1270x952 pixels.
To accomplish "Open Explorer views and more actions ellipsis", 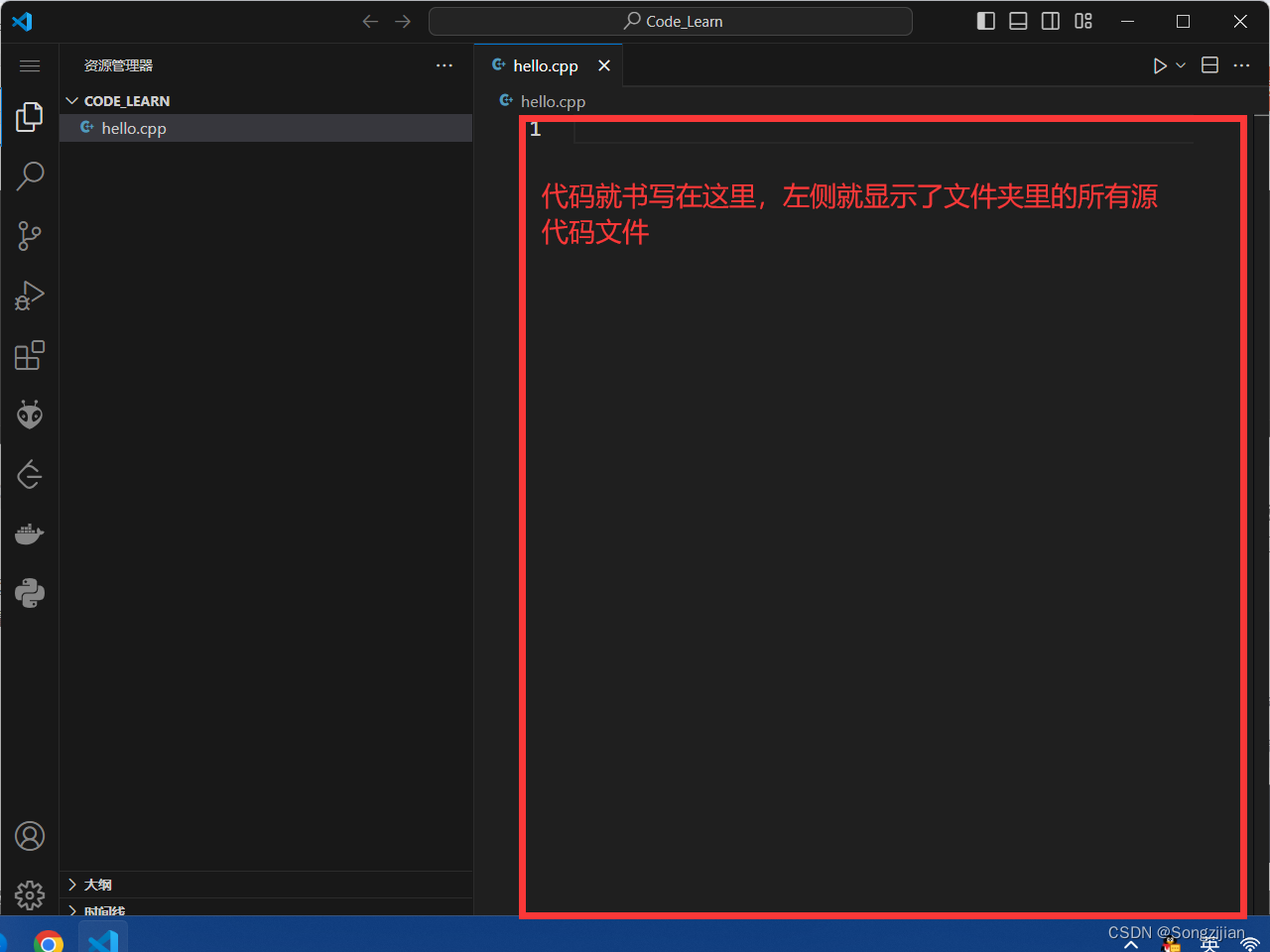I will coord(444,65).
